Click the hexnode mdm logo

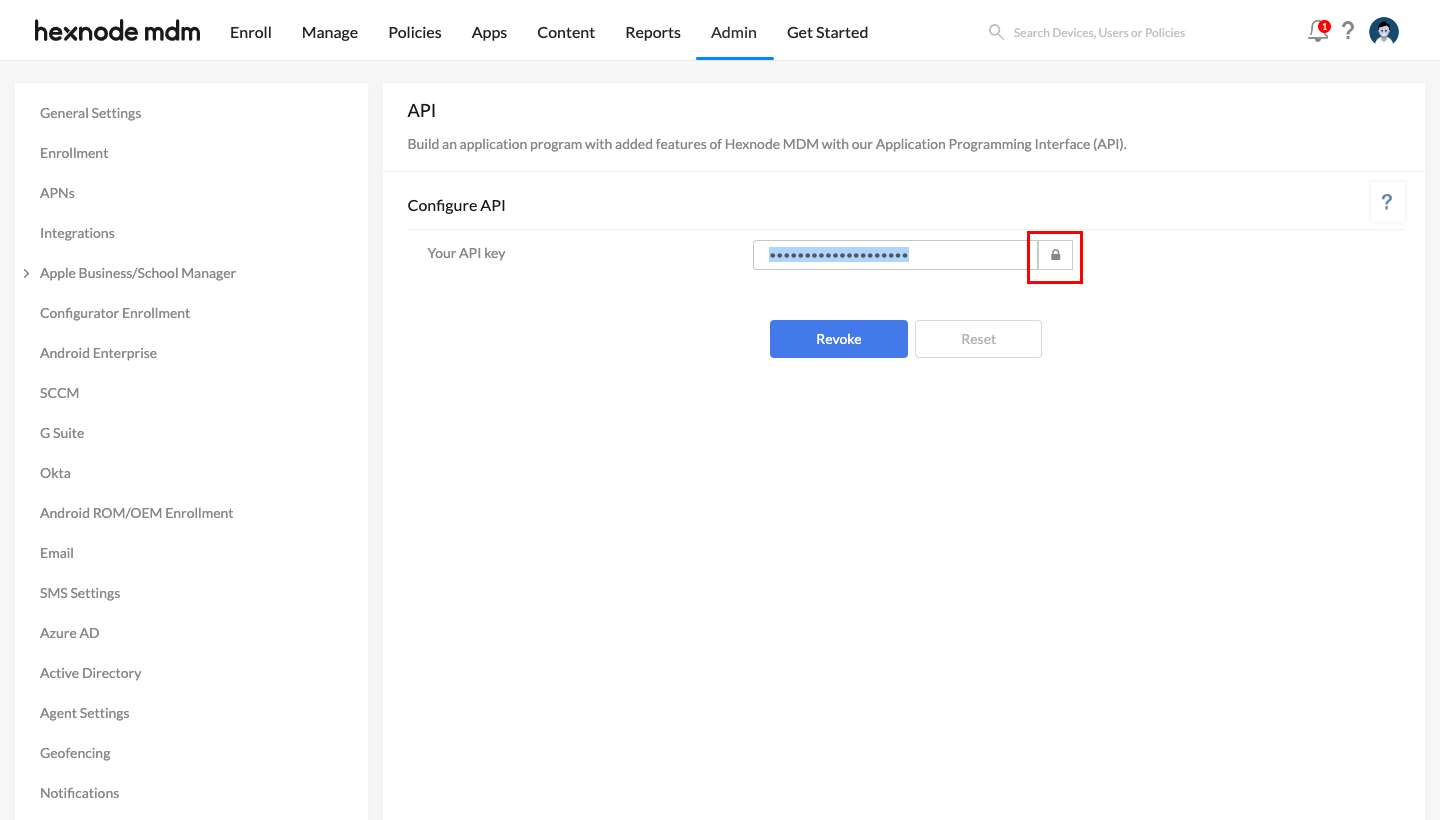coord(117,31)
